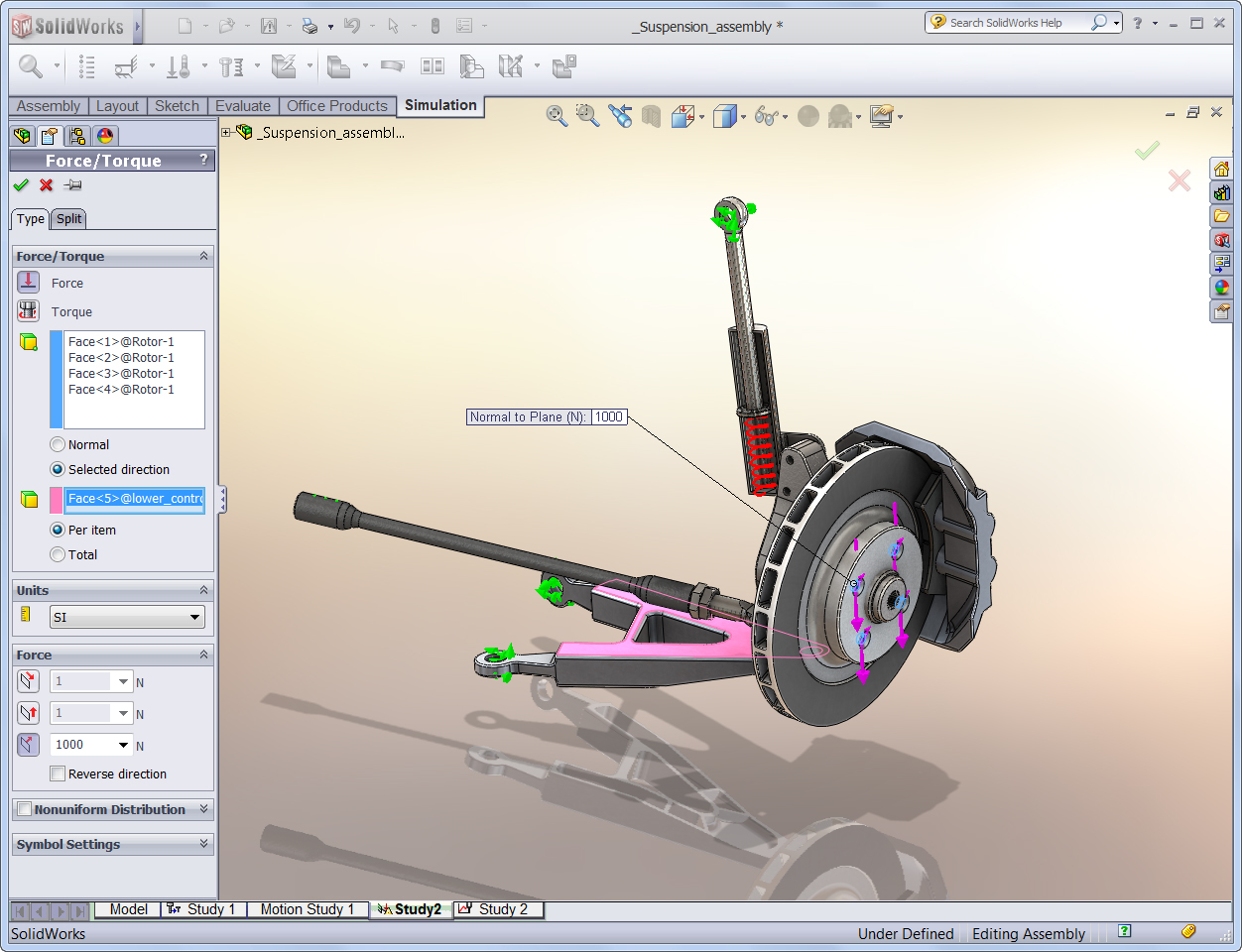Open the Section View icon in viewport toolbar
Image resolution: width=1242 pixels, height=952 pixels.
point(651,117)
